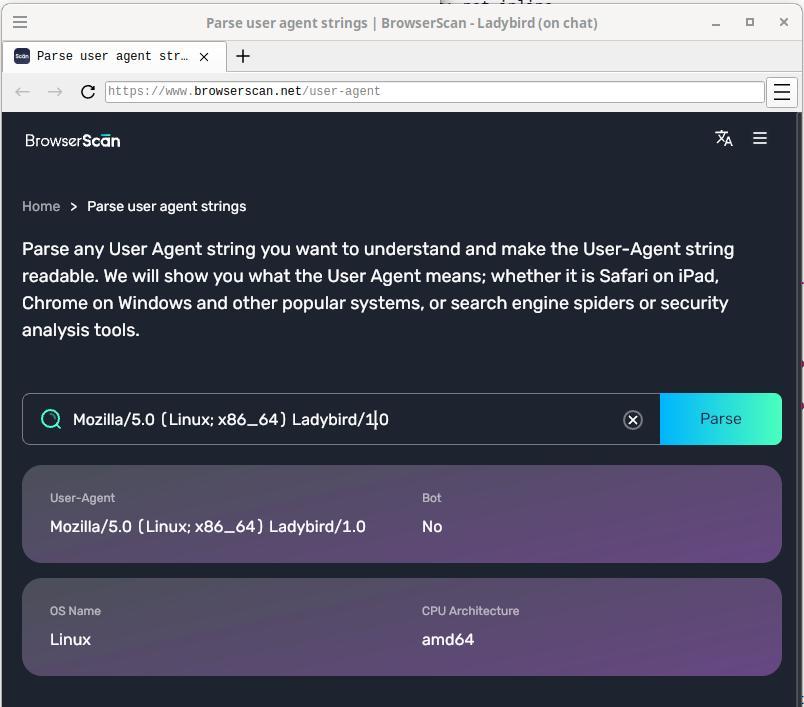Click inside the user agent input field
The height and width of the screenshot is (707, 804).
[341, 419]
